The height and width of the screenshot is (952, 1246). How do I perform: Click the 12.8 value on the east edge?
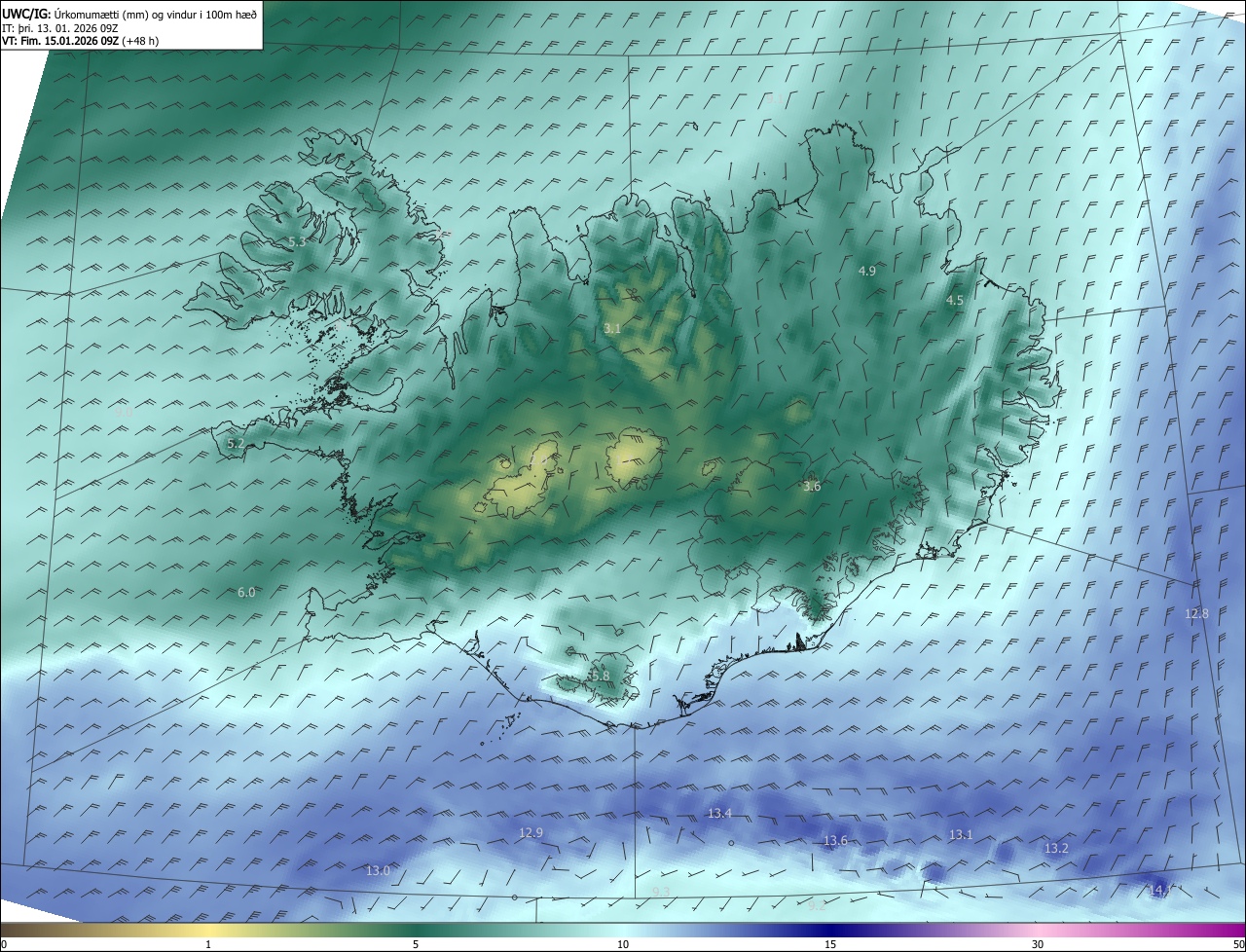pos(1196,613)
